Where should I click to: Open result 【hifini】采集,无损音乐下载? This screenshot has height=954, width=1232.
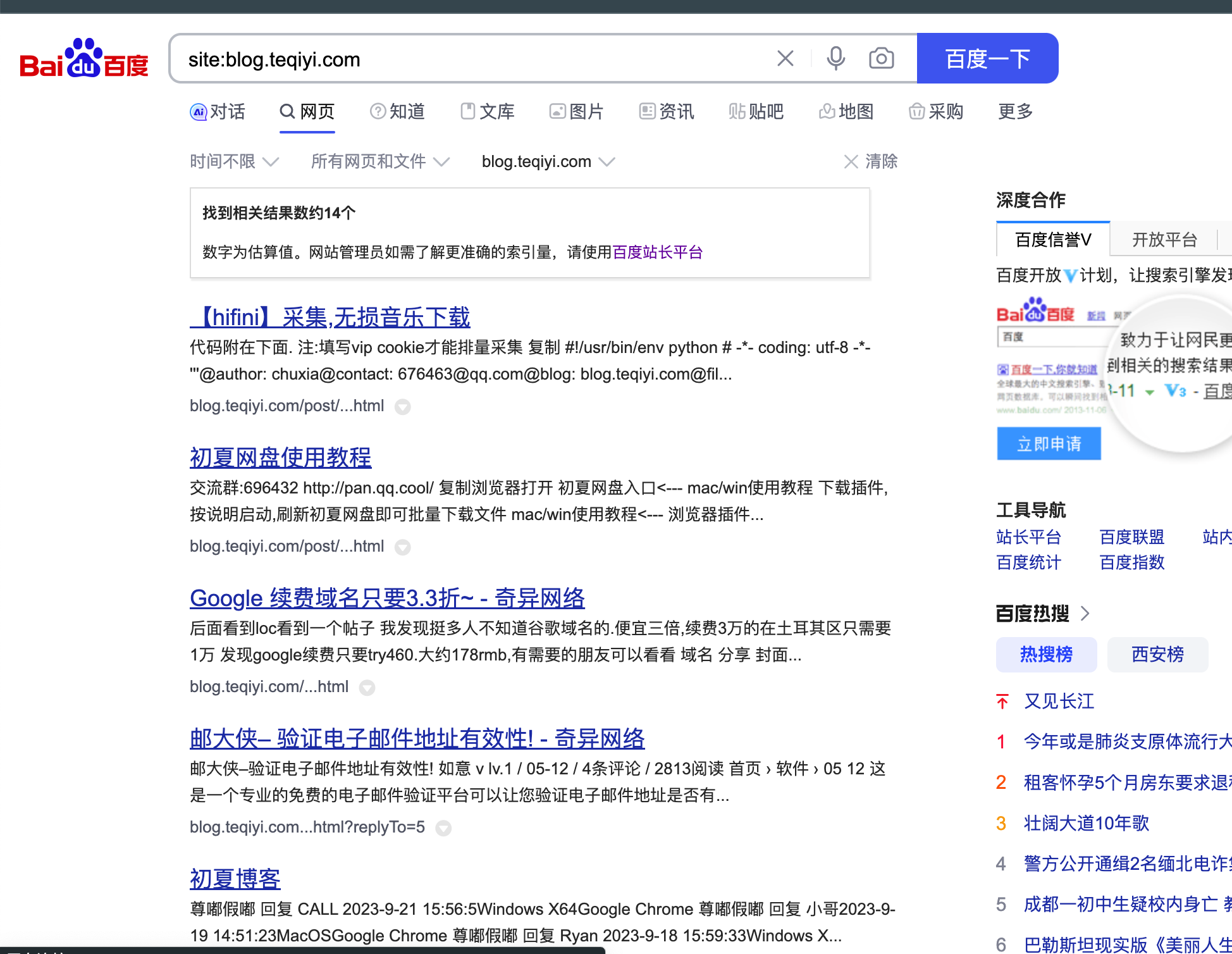coord(330,317)
